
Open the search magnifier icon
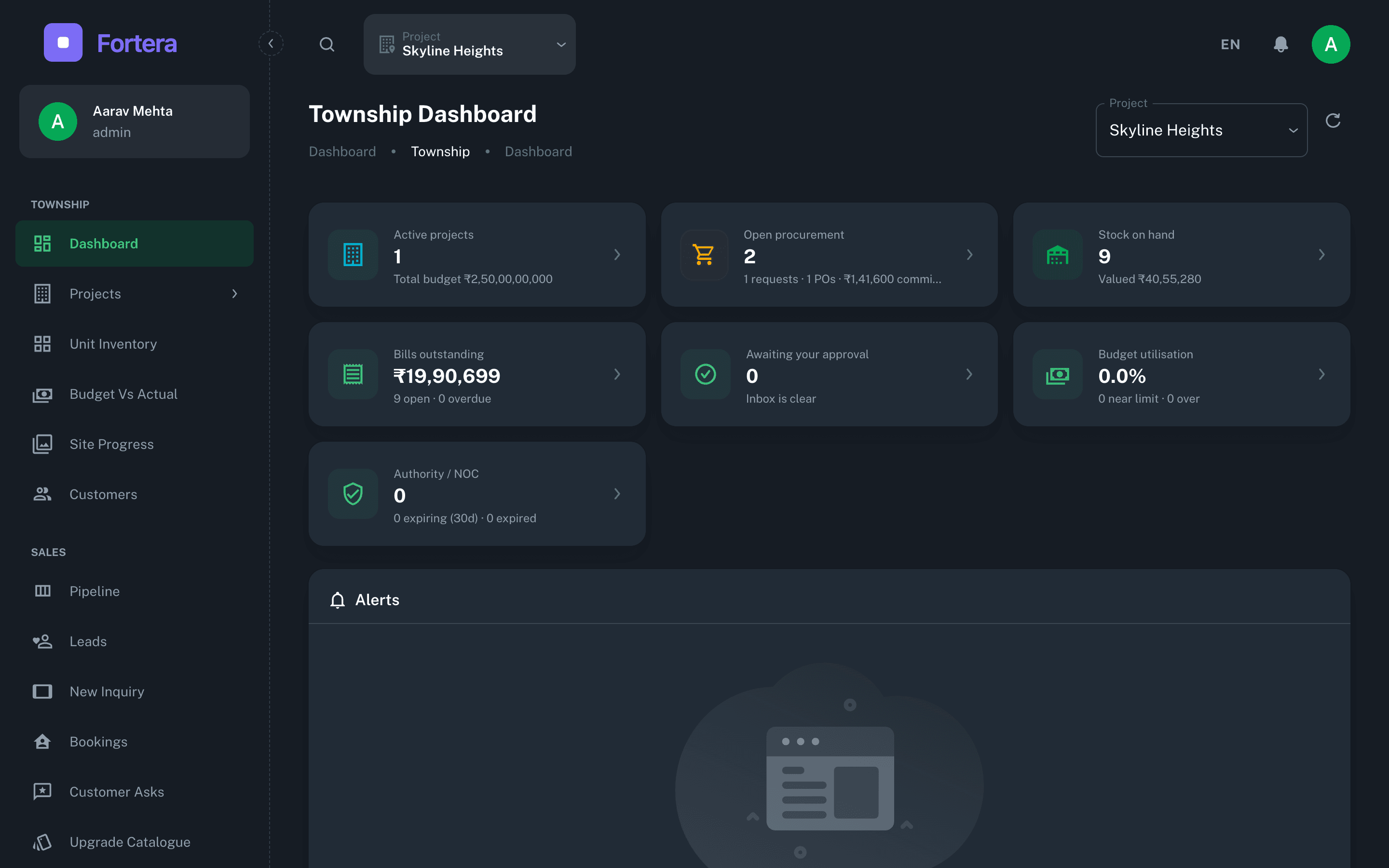(327, 44)
